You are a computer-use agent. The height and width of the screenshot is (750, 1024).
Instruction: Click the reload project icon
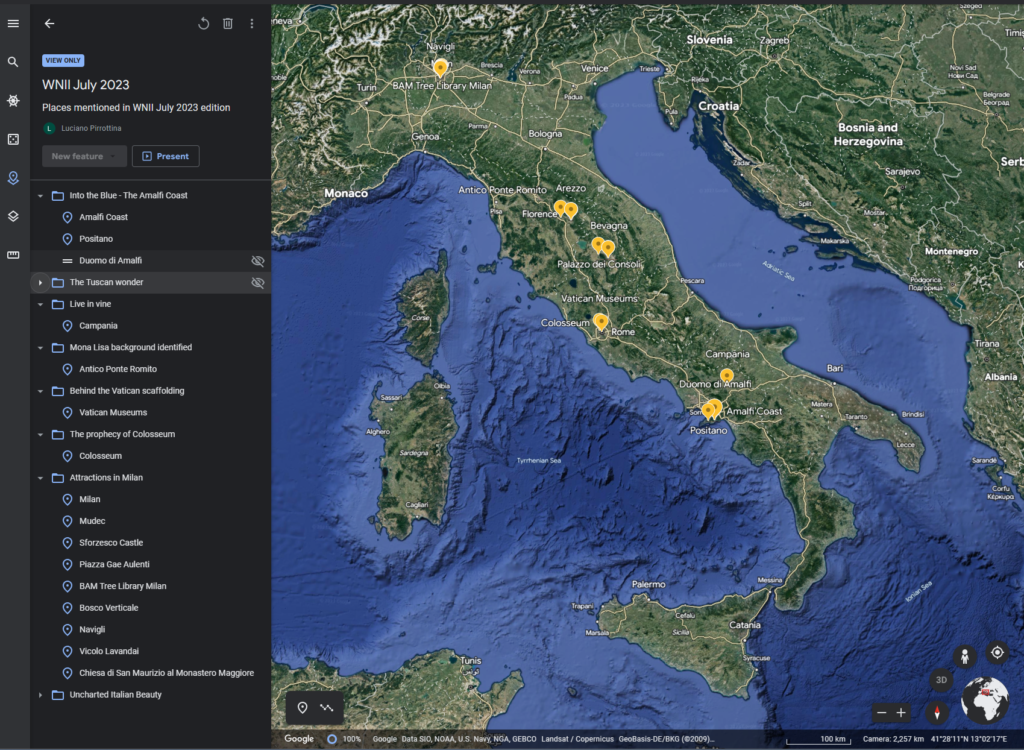coord(204,24)
